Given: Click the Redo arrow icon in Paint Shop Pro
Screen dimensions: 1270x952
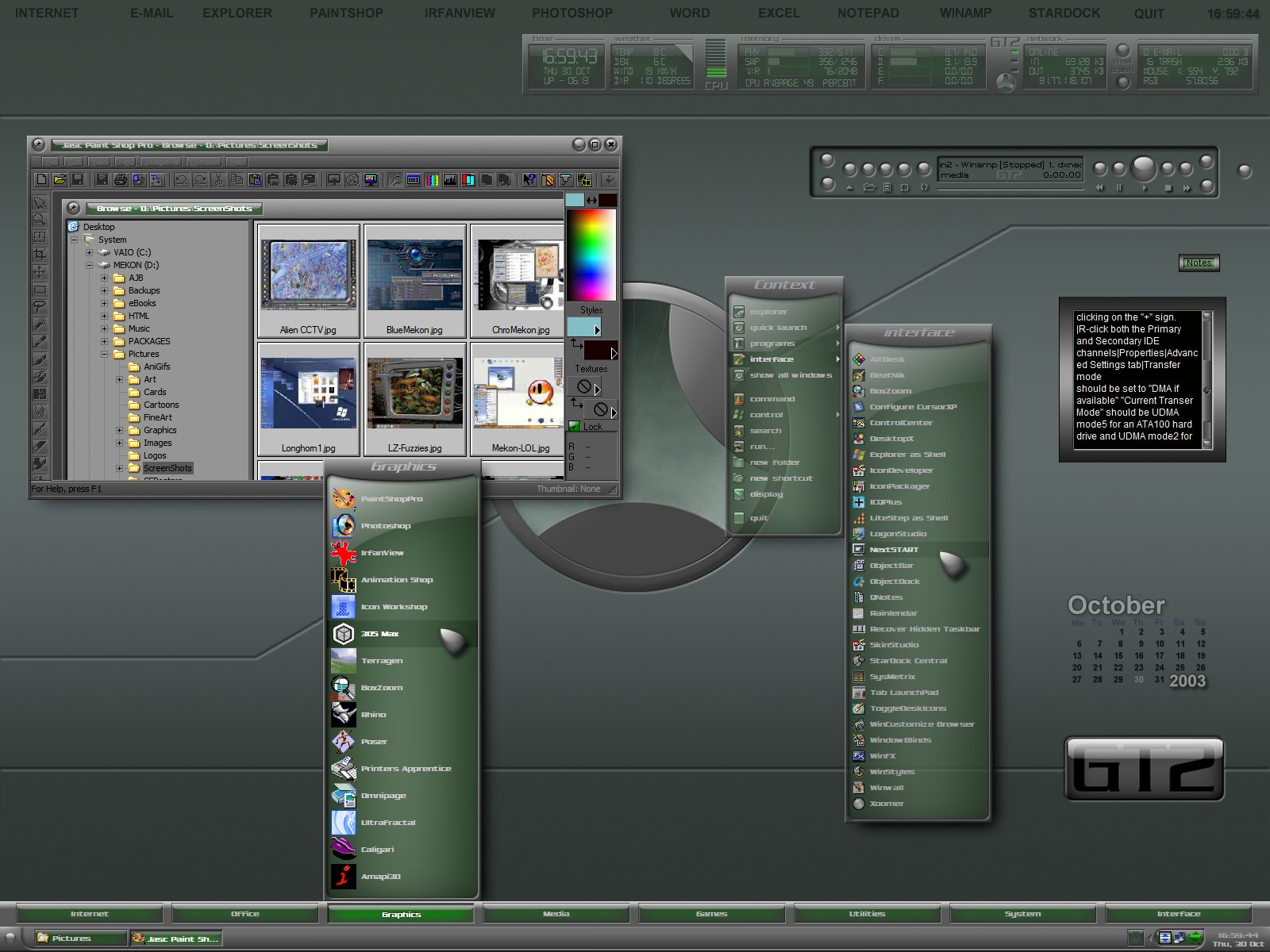Looking at the screenshot, I should click(200, 180).
